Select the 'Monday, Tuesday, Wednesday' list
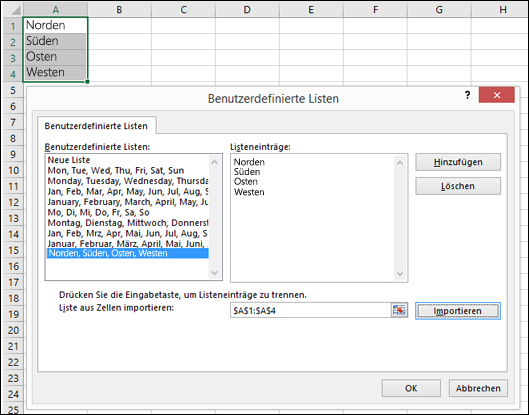Image resolution: width=529 pixels, height=415 pixels. (128, 181)
